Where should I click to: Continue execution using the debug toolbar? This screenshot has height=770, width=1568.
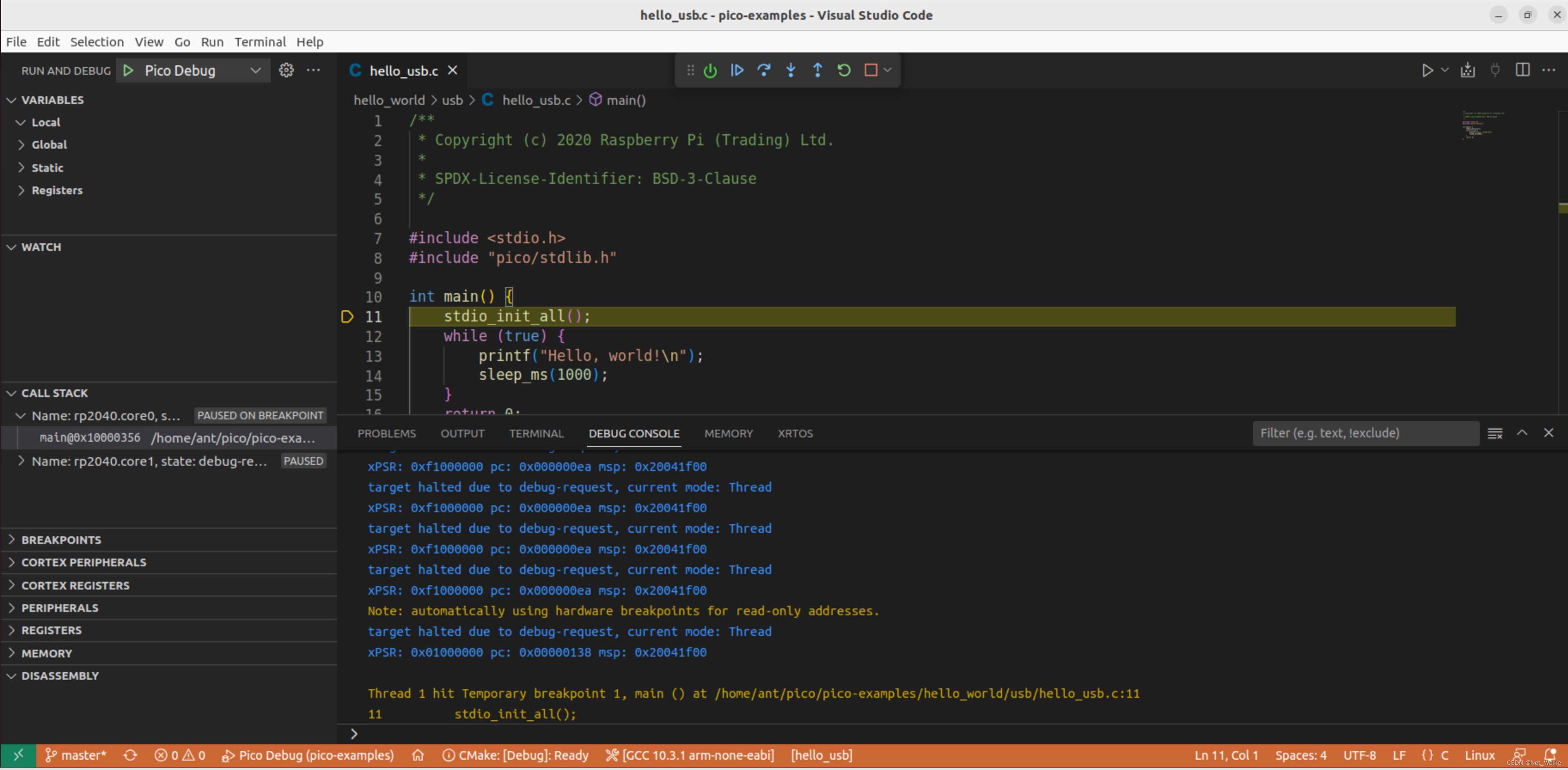coord(737,70)
